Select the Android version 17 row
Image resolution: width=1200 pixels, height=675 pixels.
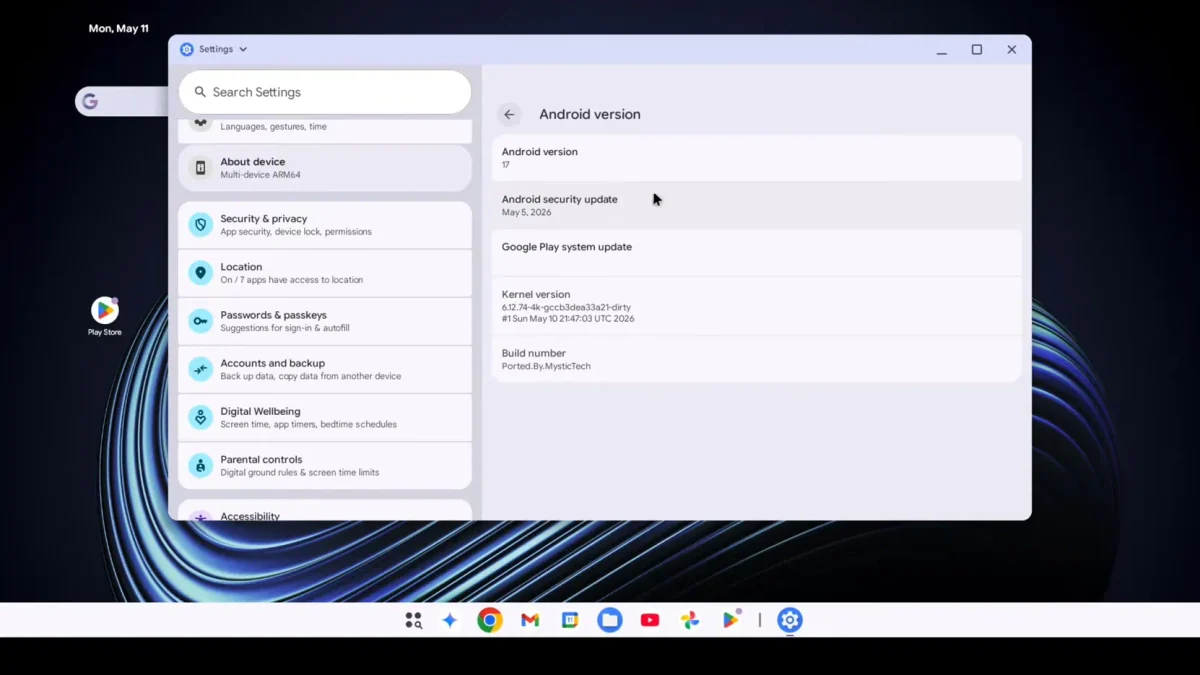(x=757, y=158)
